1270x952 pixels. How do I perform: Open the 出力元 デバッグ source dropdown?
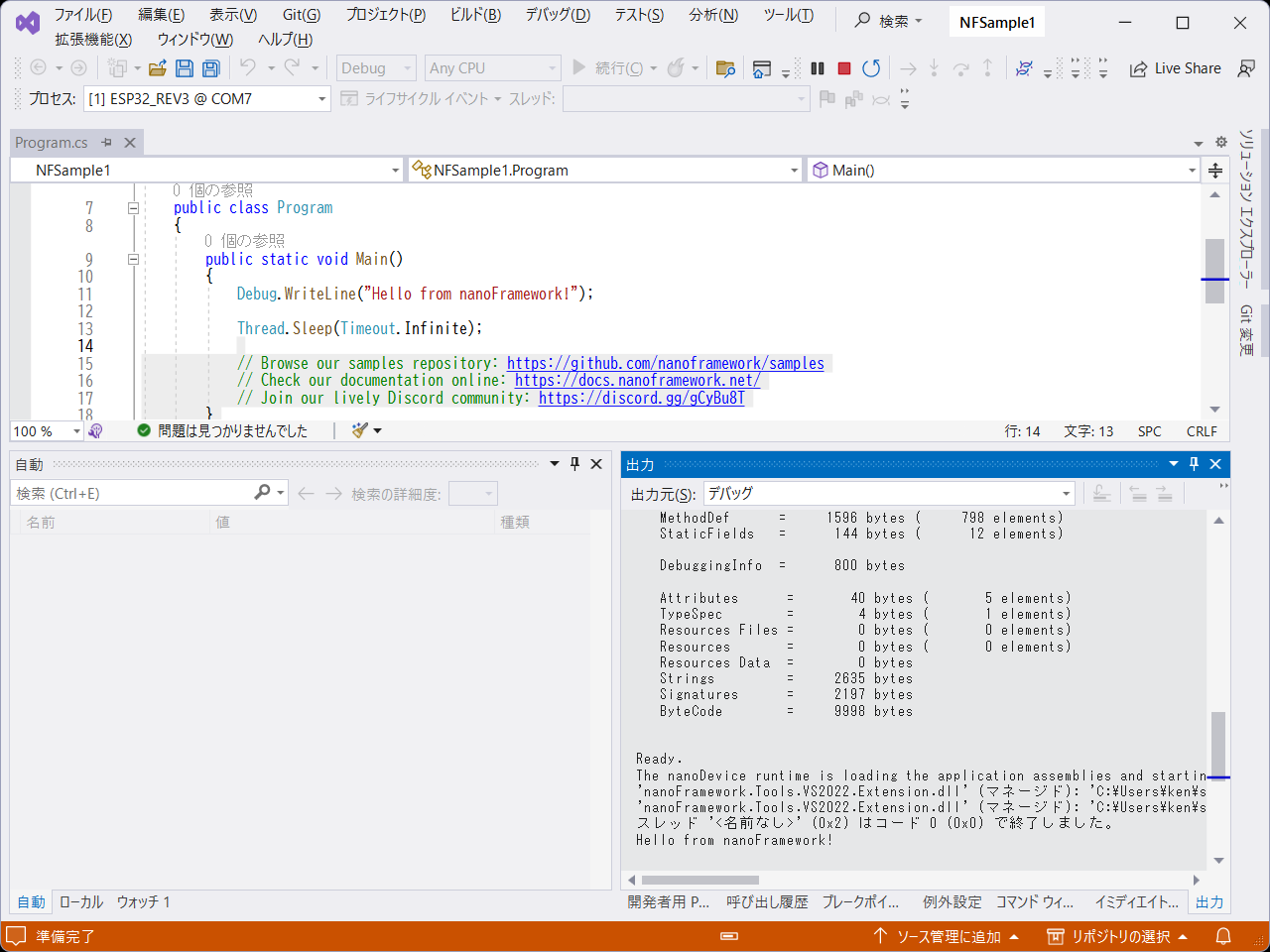tap(889, 494)
